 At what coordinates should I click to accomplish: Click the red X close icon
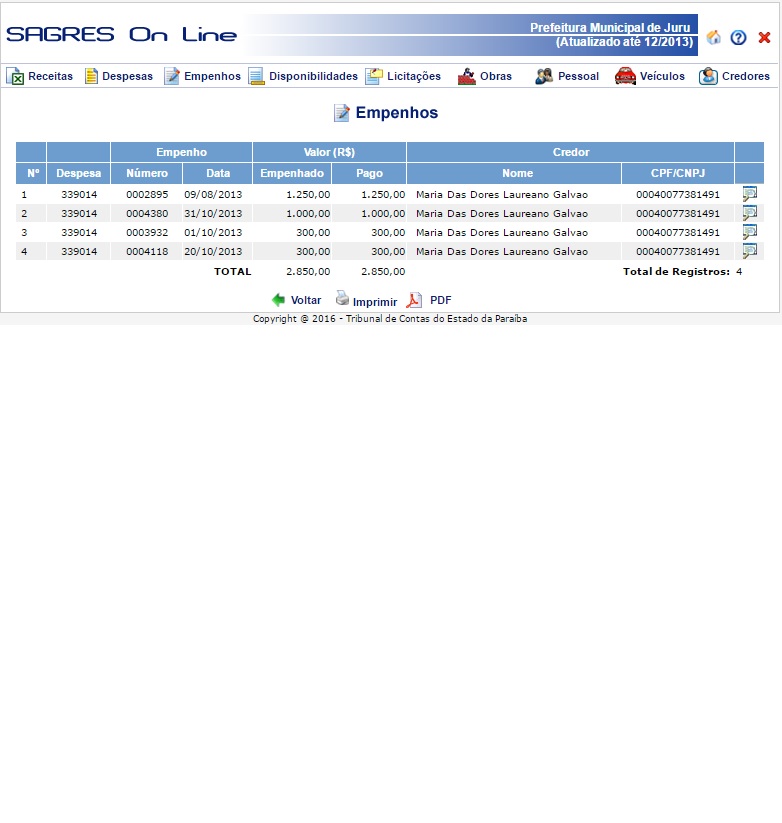(x=764, y=38)
